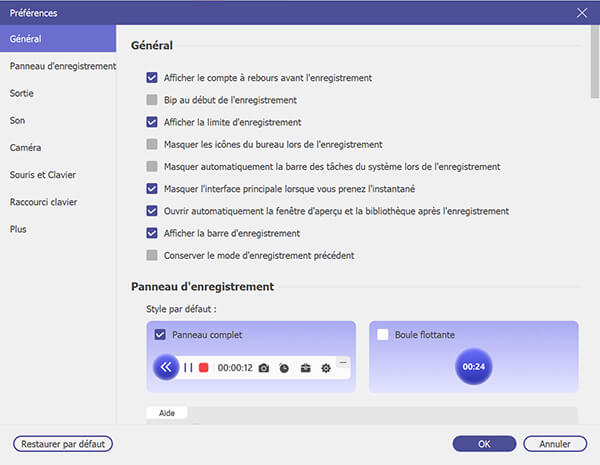Click the camera snapshot icon
The image size is (600, 465).
pos(264,368)
